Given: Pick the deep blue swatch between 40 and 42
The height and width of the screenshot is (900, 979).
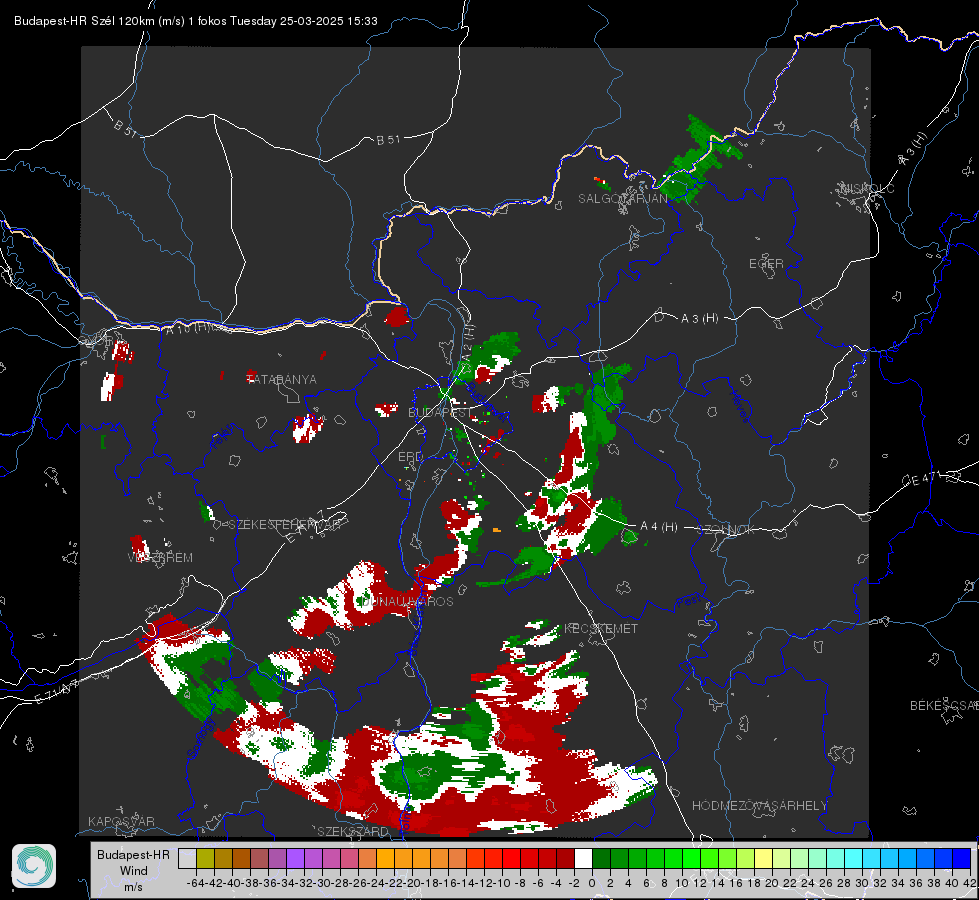Looking at the screenshot, I should [962, 858].
